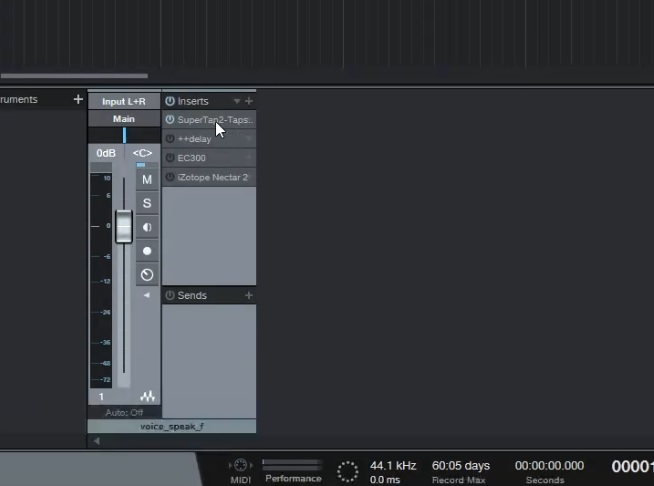Screen dimensions: 654x486
Task: Add a send with the plus icon
Action: [x=249, y=295]
